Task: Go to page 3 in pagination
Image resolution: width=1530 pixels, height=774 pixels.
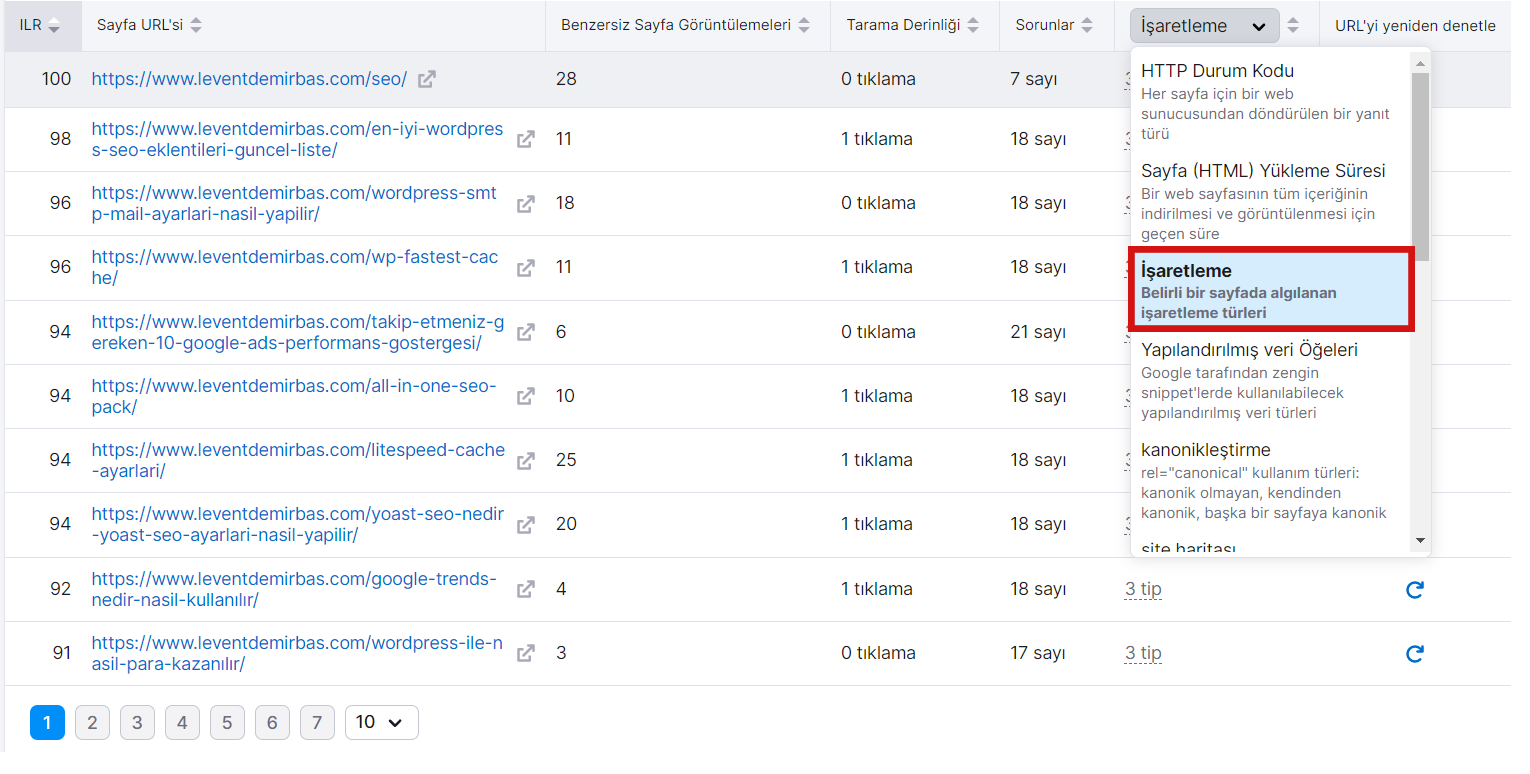Action: point(137,722)
